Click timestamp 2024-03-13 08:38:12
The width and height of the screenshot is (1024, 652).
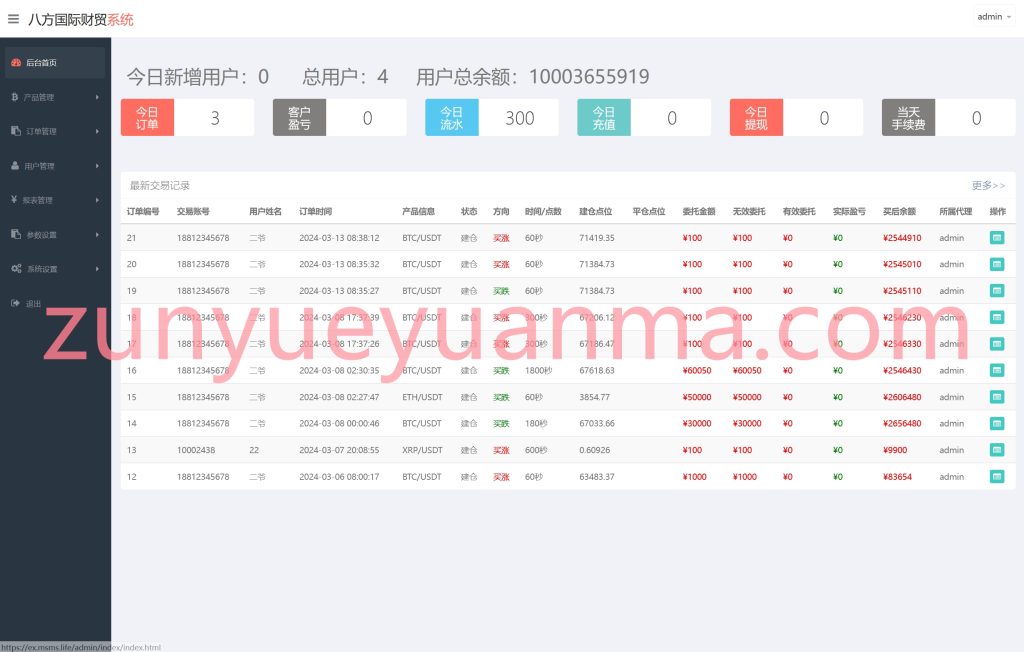(x=339, y=238)
